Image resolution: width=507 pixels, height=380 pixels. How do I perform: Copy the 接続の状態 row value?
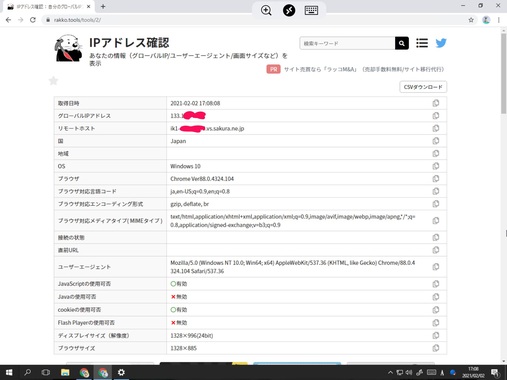(436, 237)
